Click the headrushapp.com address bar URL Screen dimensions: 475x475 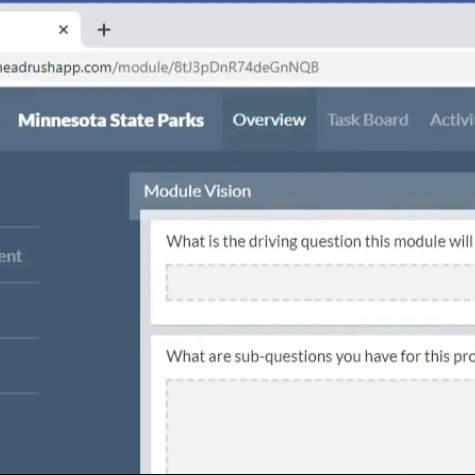click(x=159, y=67)
